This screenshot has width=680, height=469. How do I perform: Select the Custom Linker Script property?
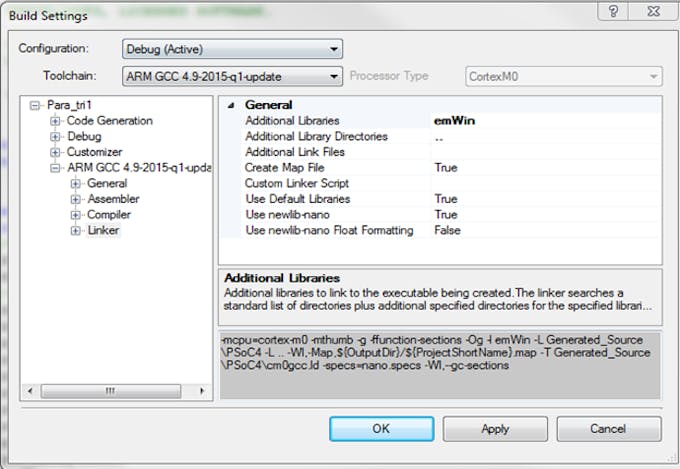297,183
